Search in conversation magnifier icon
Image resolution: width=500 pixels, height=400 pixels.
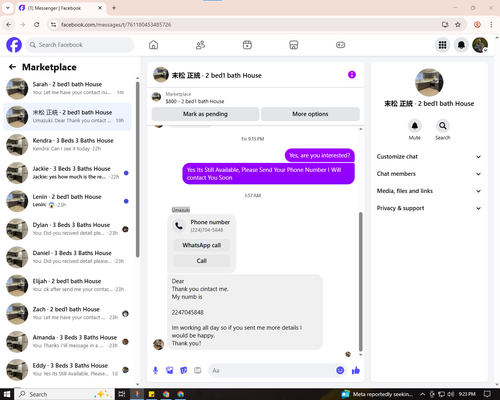coord(443,126)
